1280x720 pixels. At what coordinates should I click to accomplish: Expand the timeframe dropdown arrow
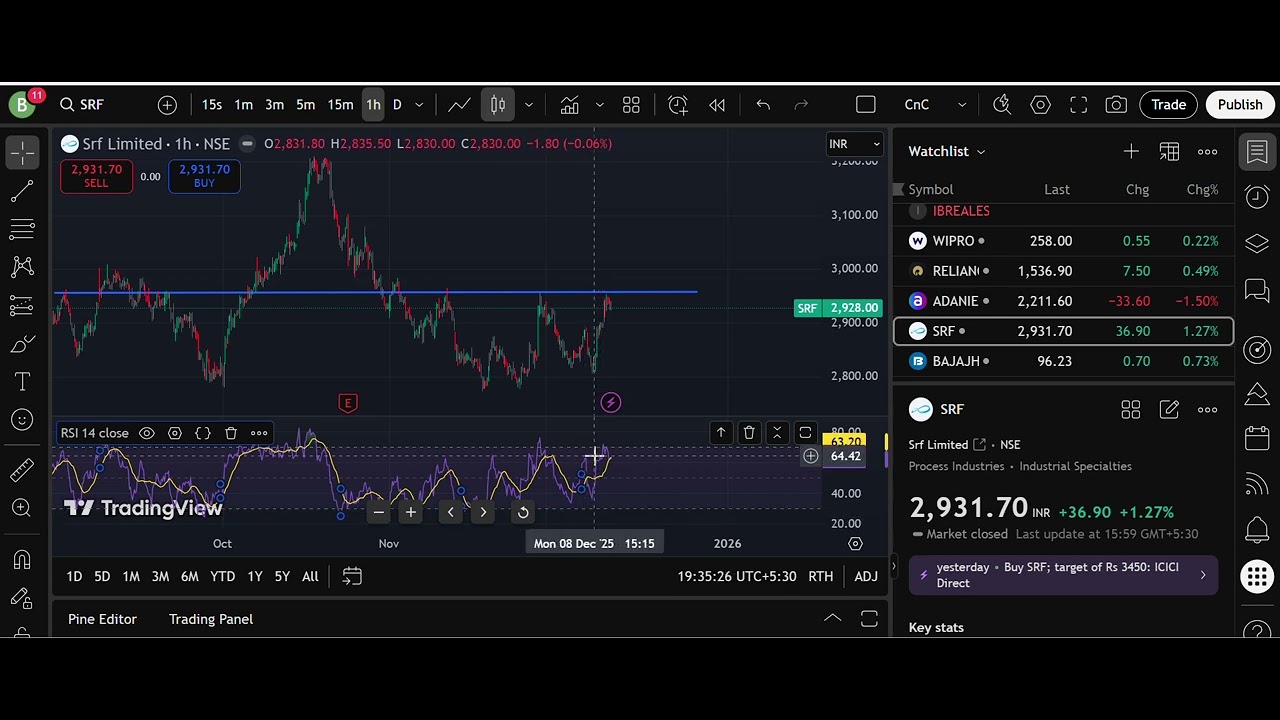pyautogui.click(x=419, y=104)
